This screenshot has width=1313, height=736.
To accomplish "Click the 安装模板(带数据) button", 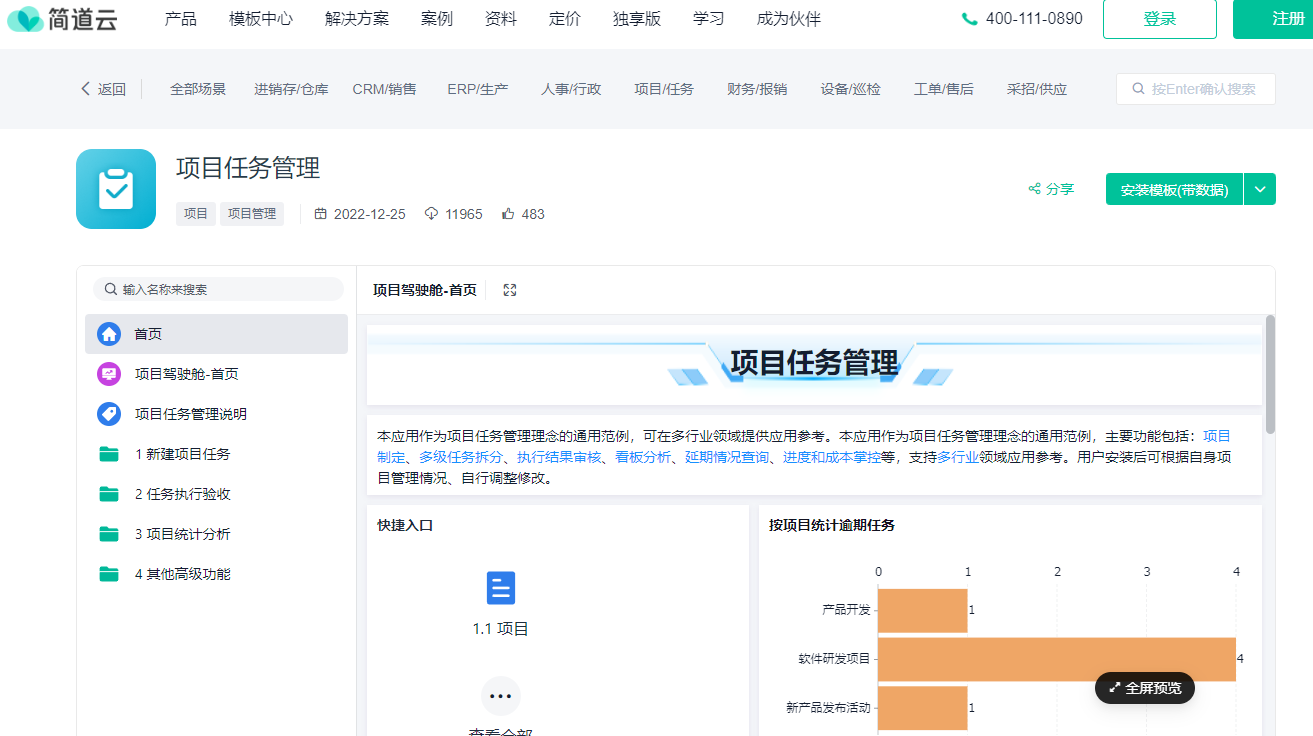I will coord(1174,189).
